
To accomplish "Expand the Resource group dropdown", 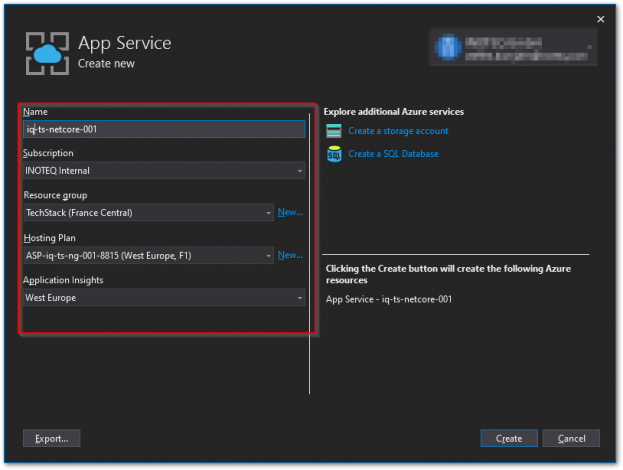I will [x=148, y=213].
